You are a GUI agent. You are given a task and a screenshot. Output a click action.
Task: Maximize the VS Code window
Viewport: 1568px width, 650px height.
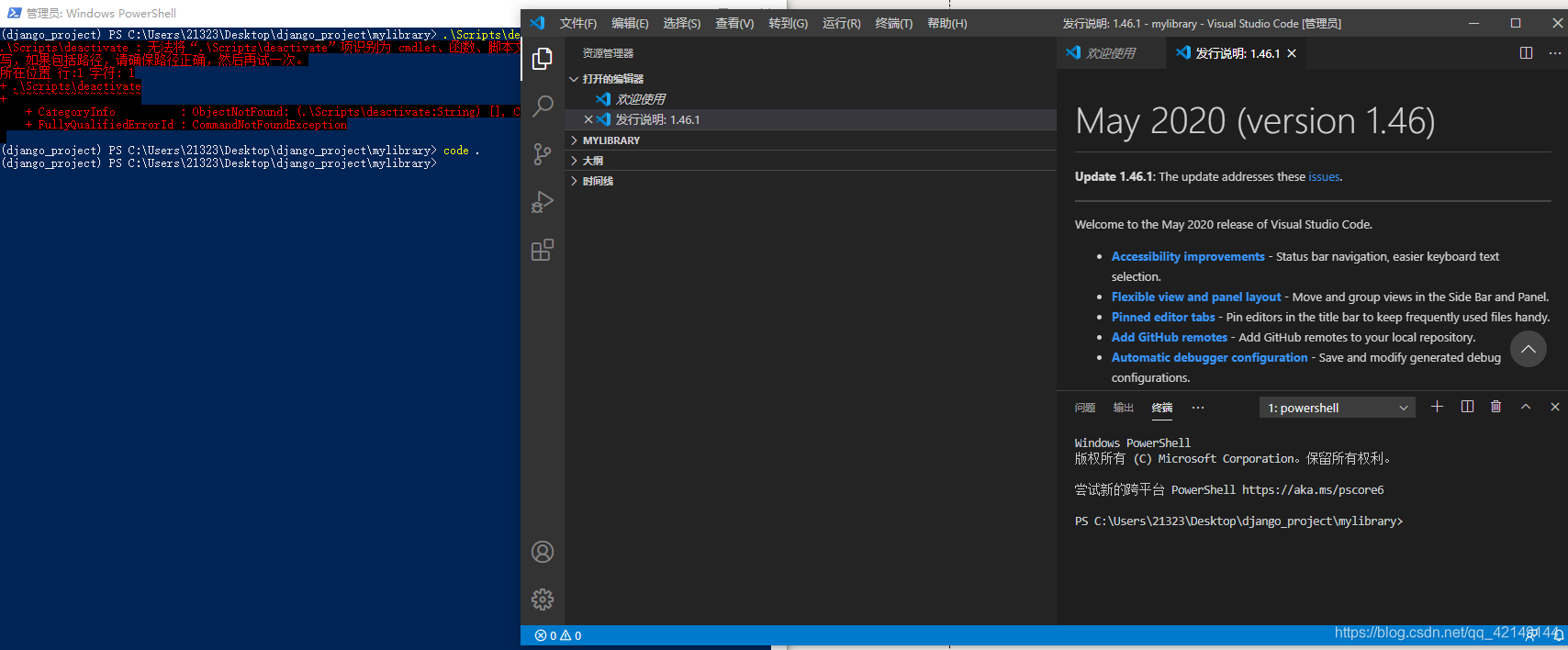click(x=1516, y=23)
